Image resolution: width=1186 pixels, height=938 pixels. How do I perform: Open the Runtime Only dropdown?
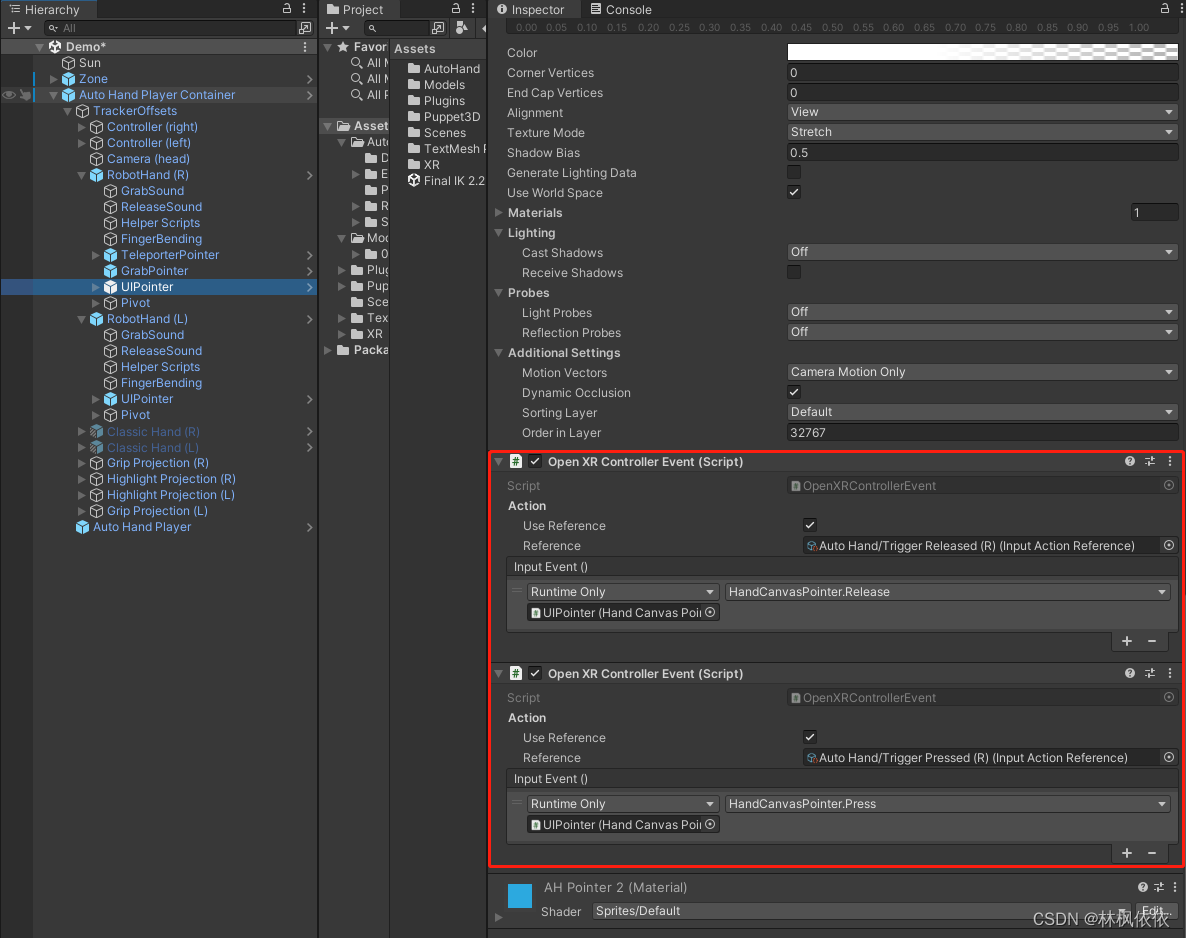(622, 591)
